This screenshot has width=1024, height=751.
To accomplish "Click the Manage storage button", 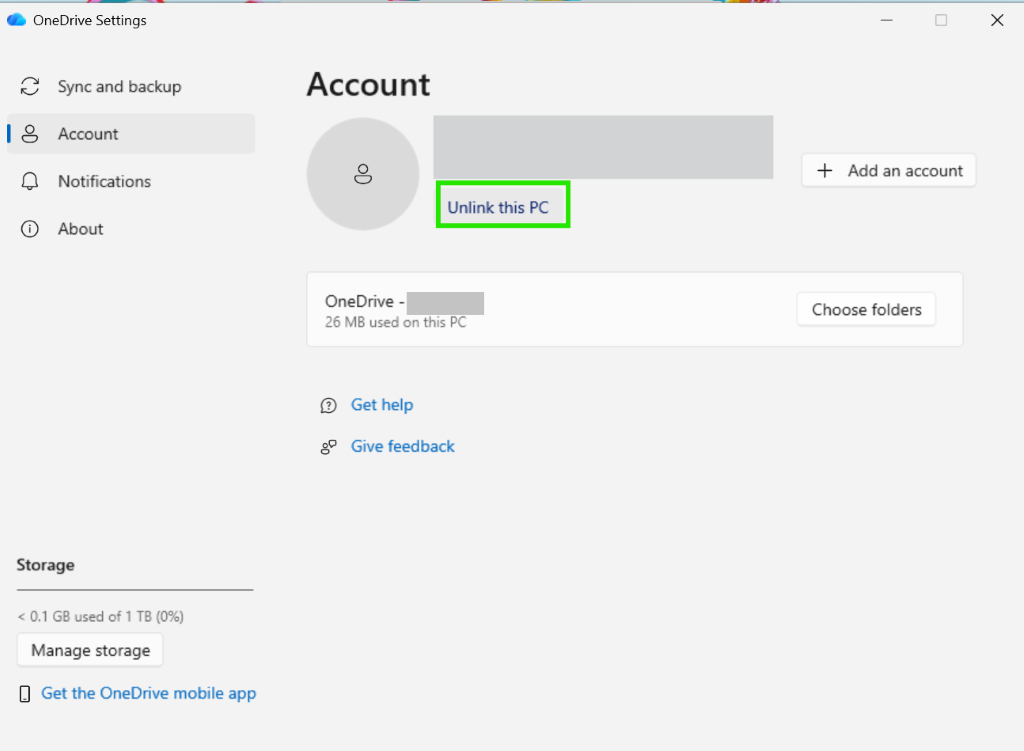I will tap(91, 650).
